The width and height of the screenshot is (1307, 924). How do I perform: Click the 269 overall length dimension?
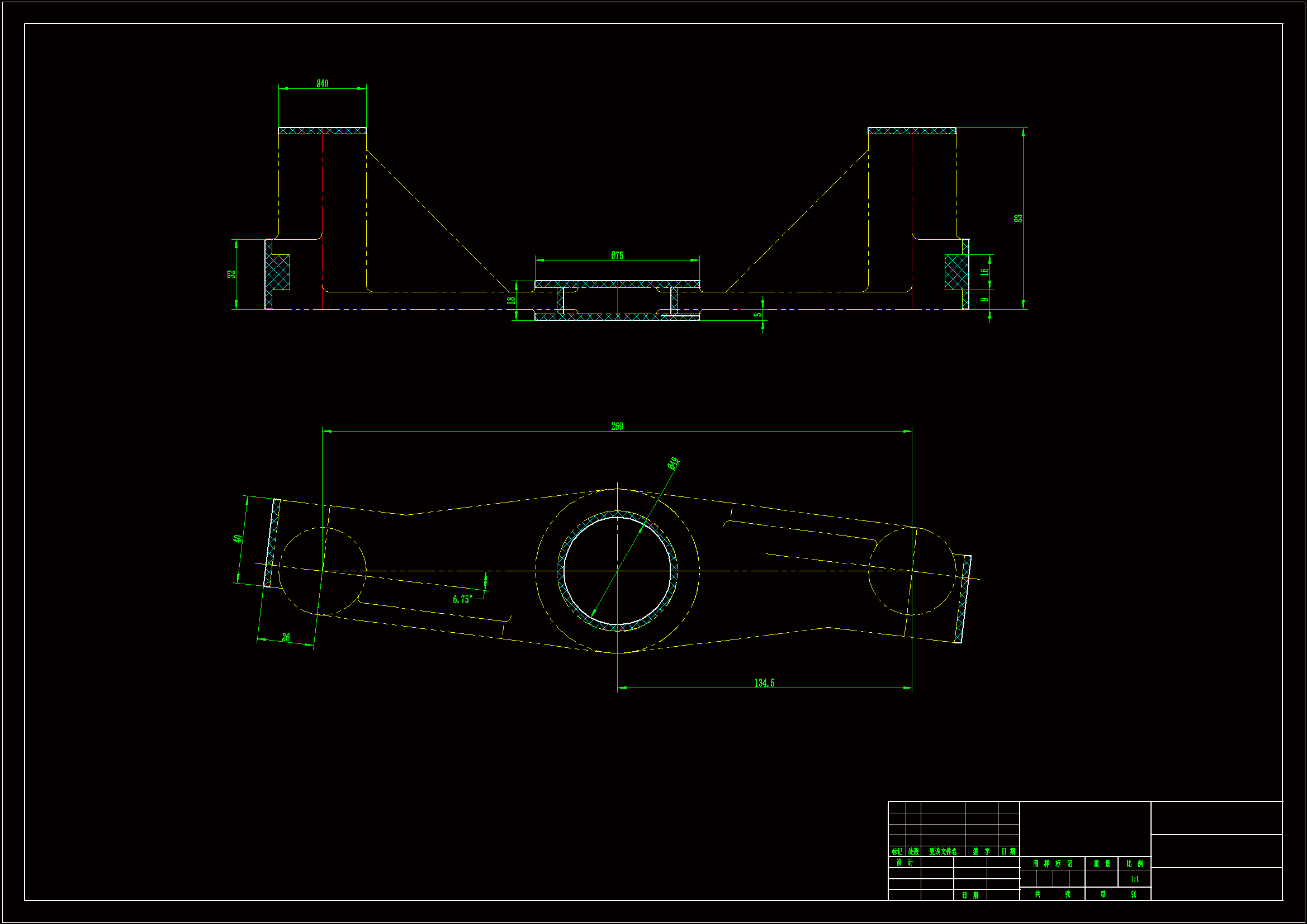pos(617,426)
